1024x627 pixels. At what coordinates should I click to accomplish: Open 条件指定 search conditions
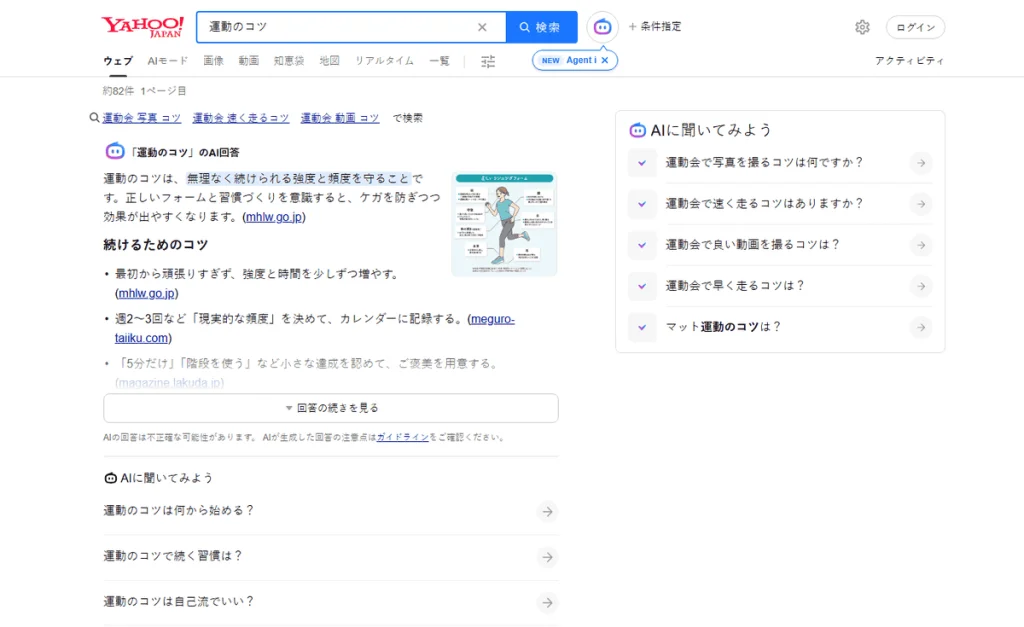(x=655, y=27)
